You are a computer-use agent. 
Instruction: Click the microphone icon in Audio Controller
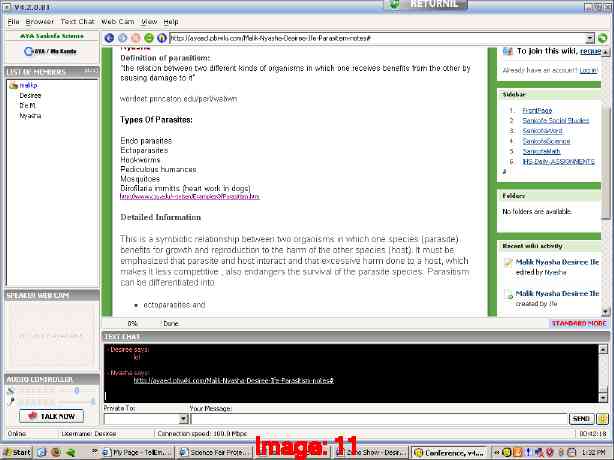[x=11, y=401]
